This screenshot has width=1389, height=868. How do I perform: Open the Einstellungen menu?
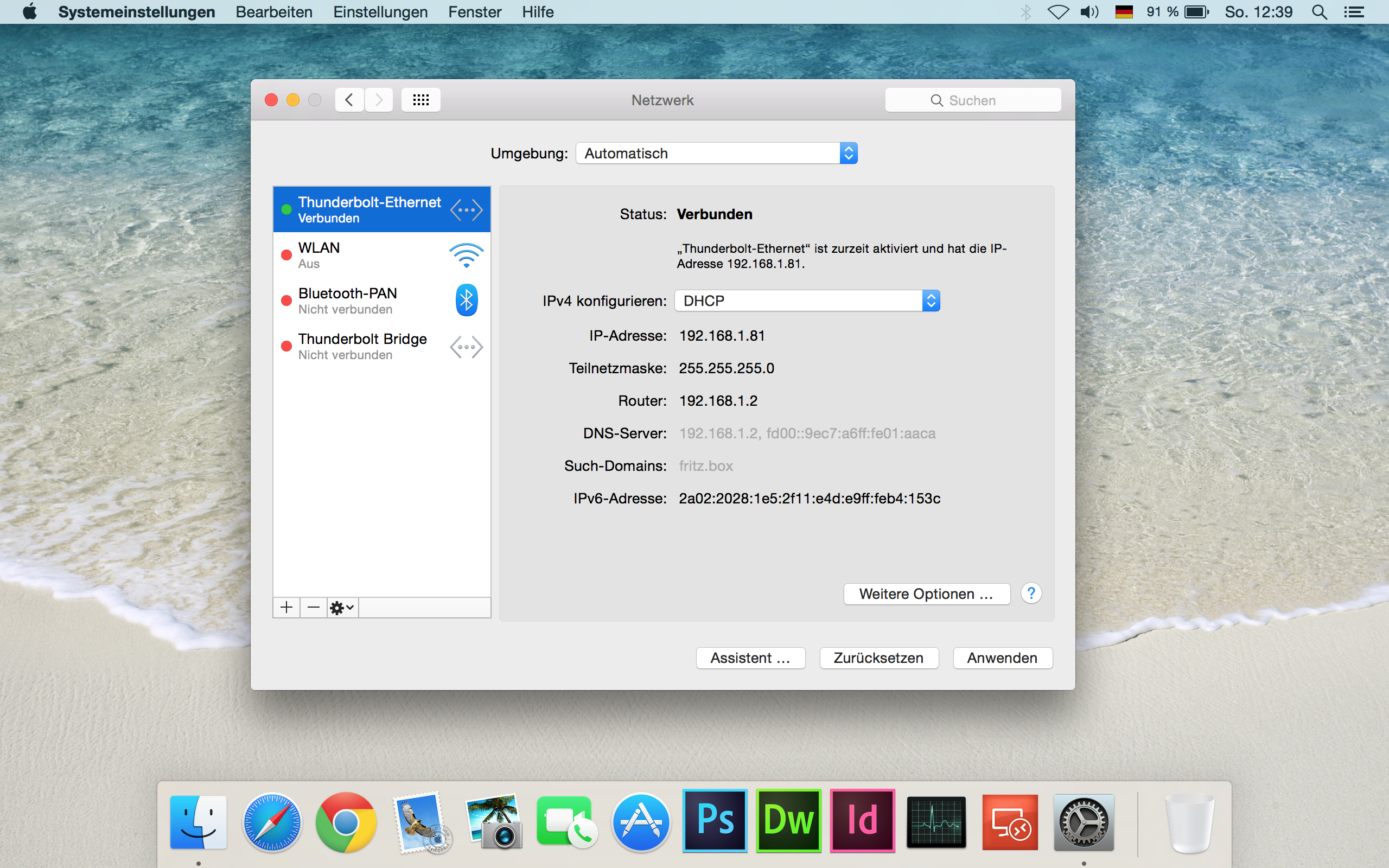[x=380, y=12]
